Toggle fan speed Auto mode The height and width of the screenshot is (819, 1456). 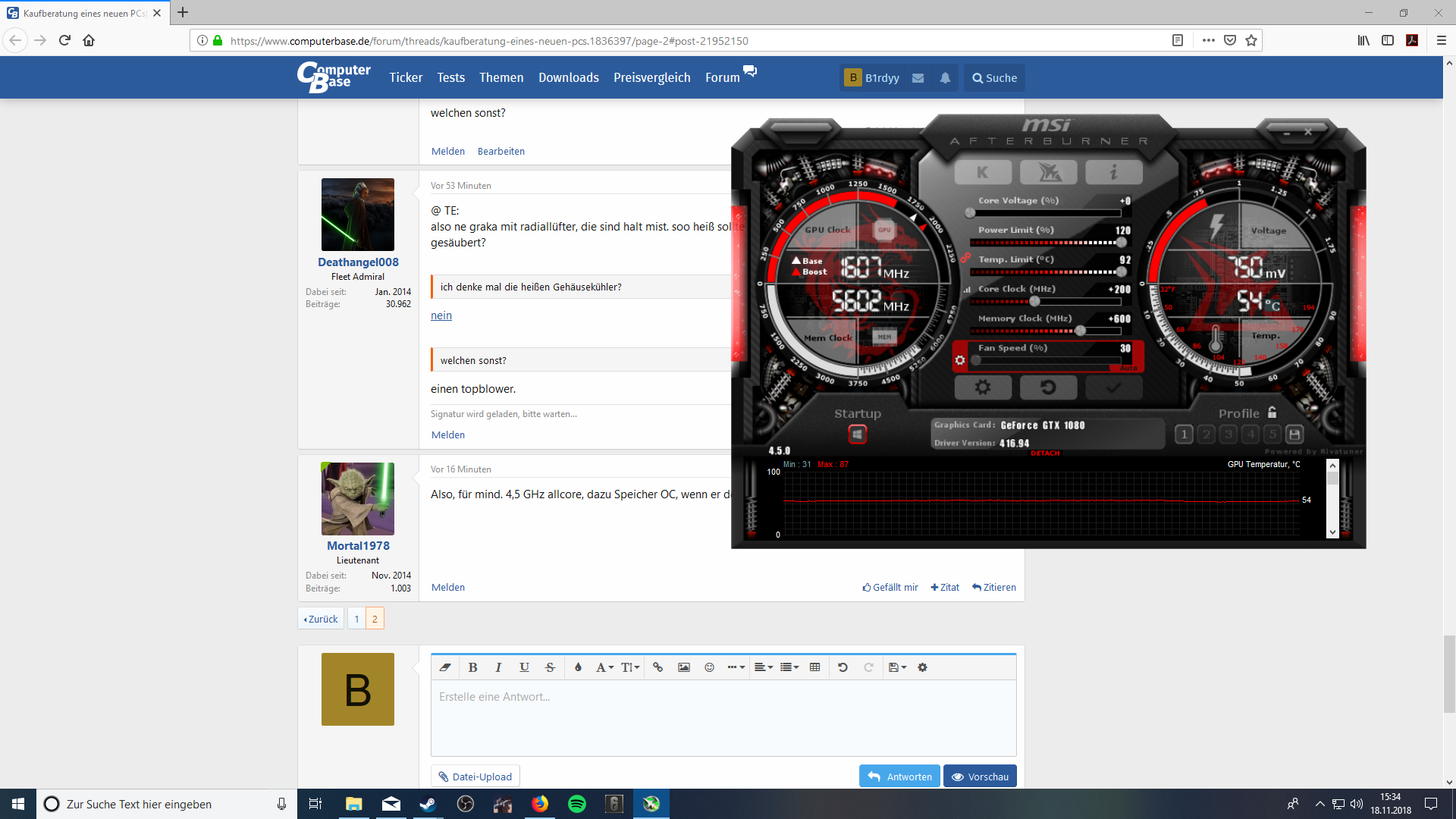click(x=1128, y=368)
